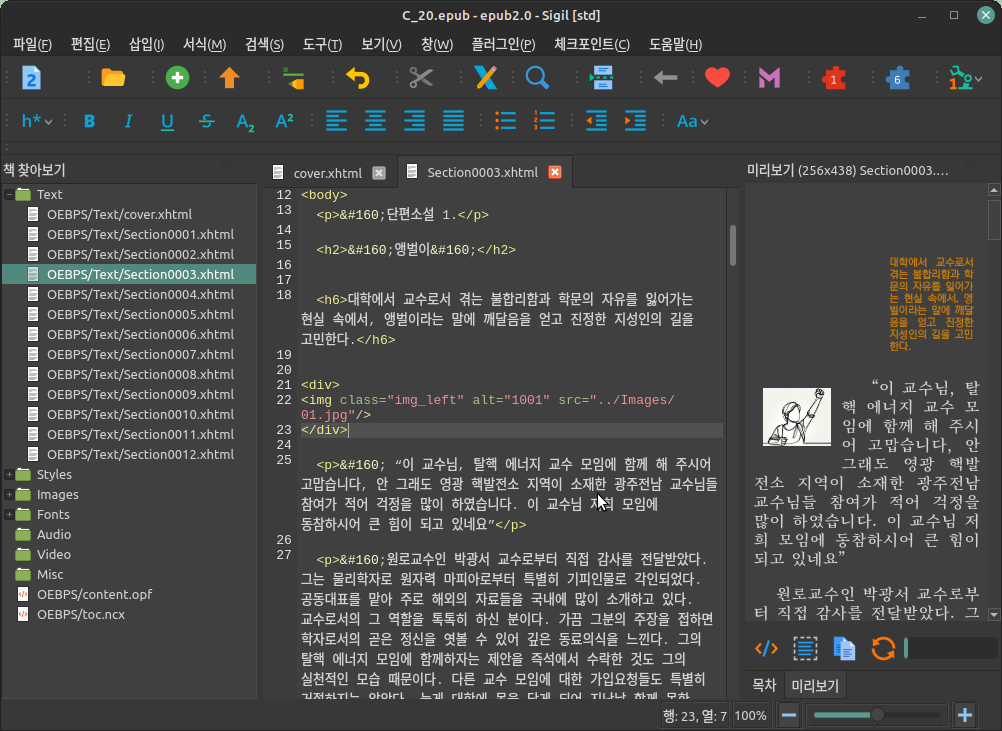This screenshot has height=731, width=1002.
Task: Open Find and Replace magnifier icon
Action: tap(537, 78)
